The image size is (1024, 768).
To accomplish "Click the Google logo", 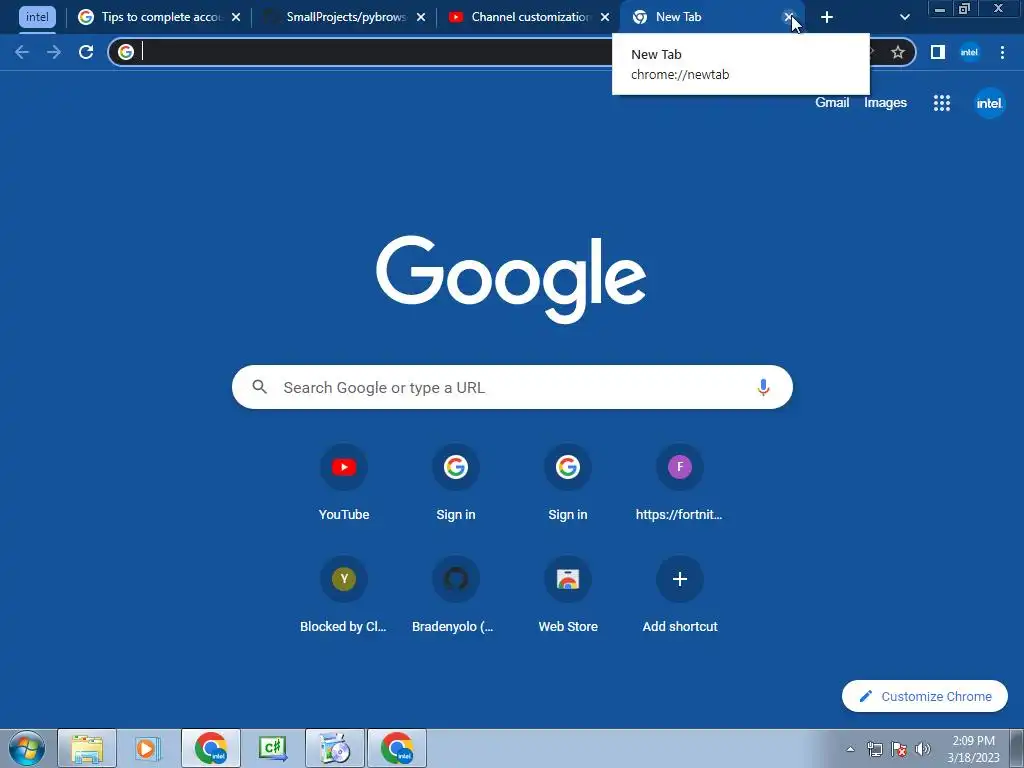I will pos(511,279).
